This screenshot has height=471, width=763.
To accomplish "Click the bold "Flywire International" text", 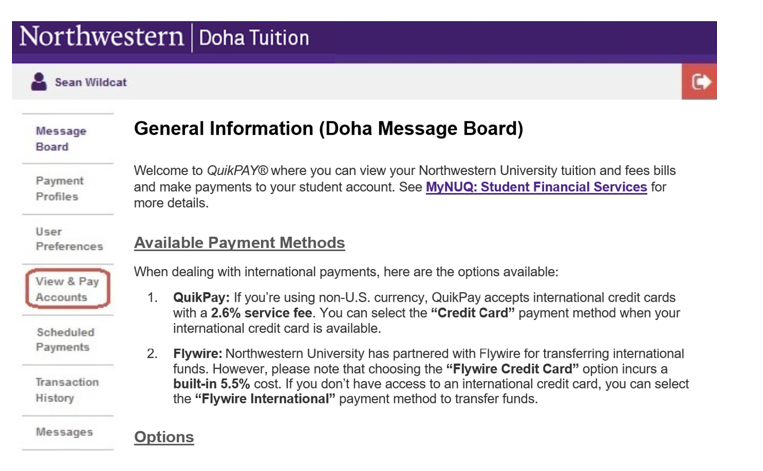I will pyautogui.click(x=265, y=399).
